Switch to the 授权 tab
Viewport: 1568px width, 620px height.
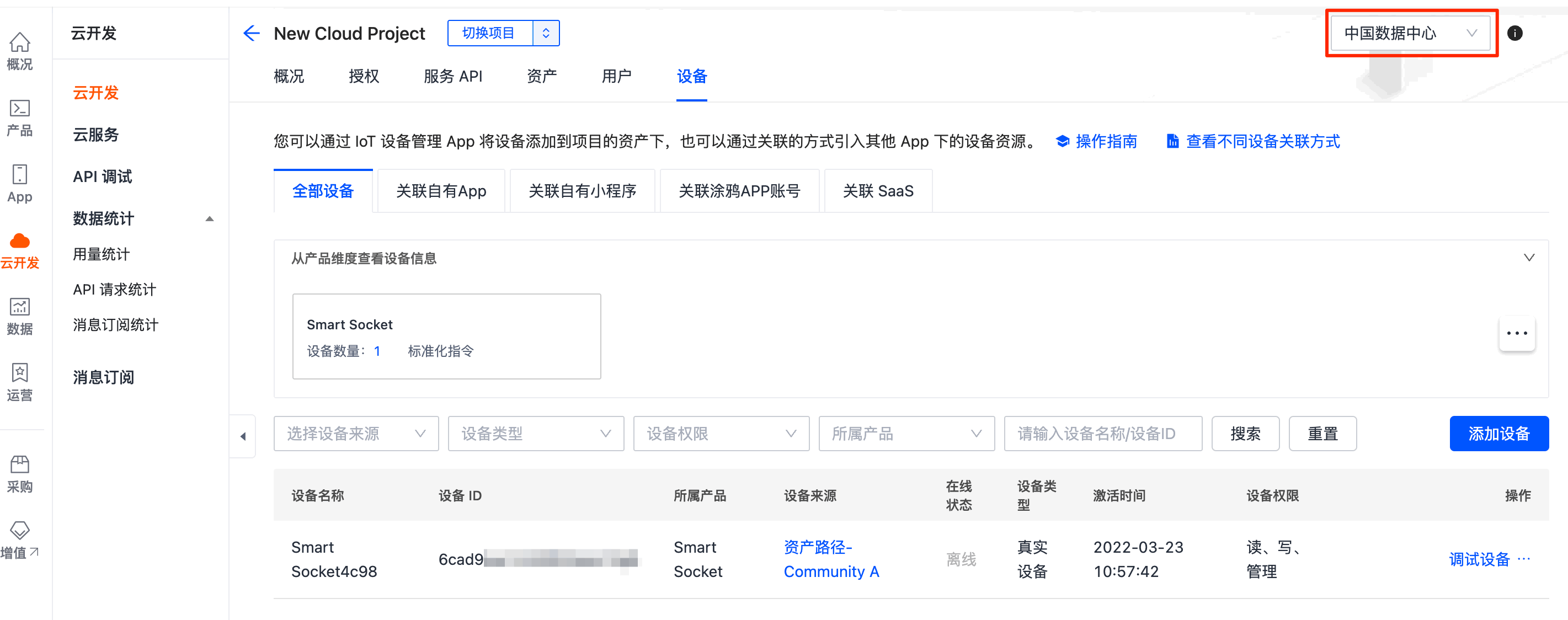point(364,77)
